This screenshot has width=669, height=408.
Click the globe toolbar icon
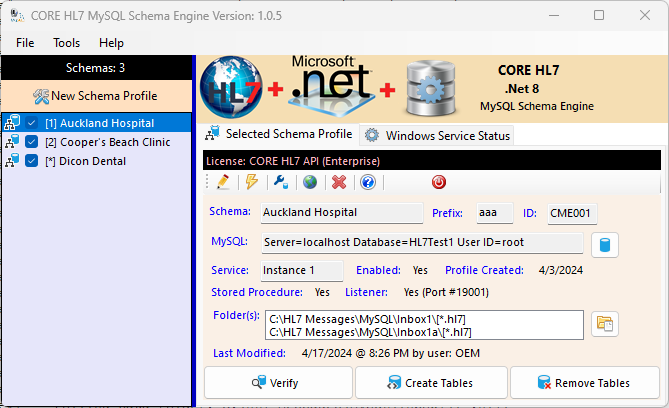[310, 182]
